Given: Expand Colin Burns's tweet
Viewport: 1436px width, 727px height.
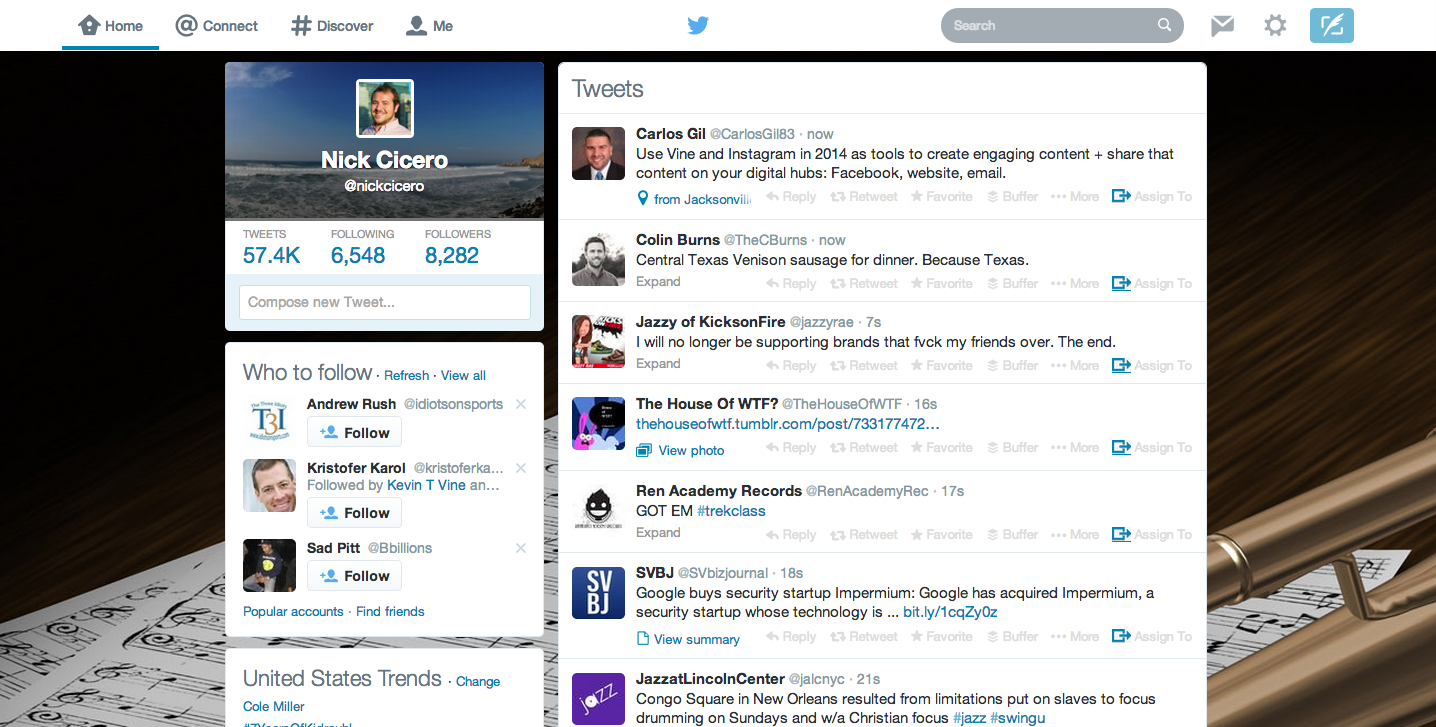Looking at the screenshot, I should (x=658, y=282).
